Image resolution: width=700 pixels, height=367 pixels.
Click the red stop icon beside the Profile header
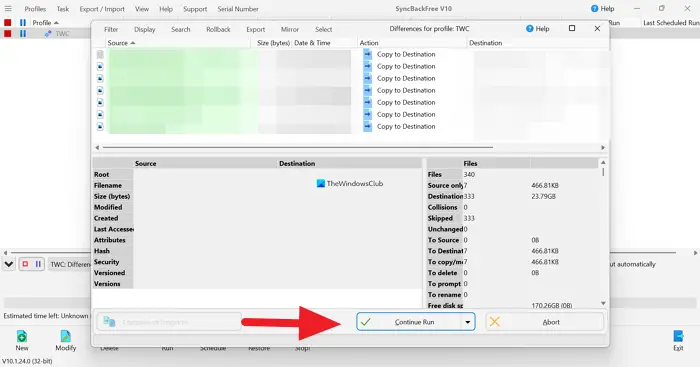[x=8, y=22]
